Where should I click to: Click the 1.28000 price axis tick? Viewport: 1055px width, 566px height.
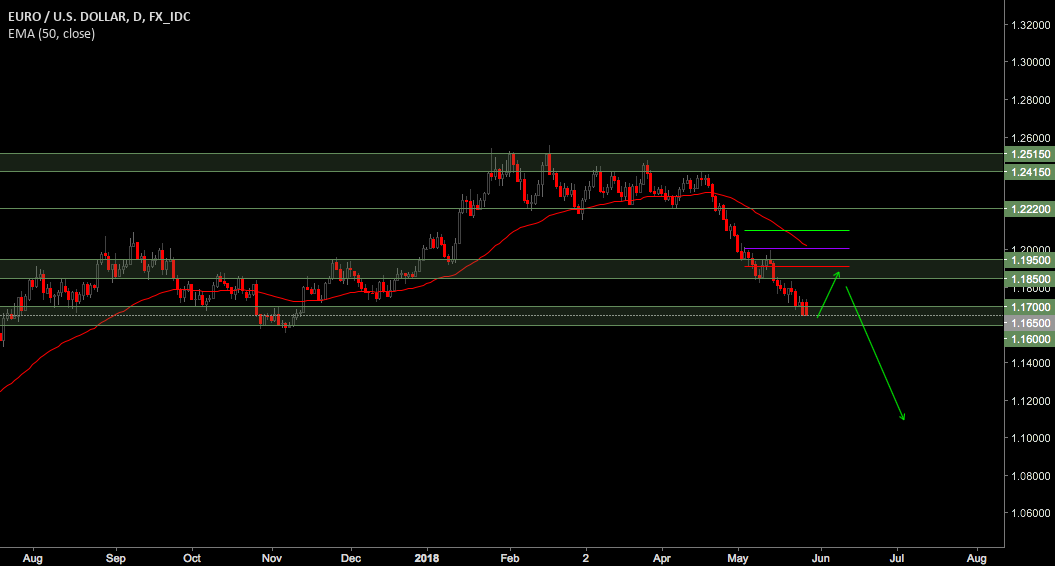1030,100
